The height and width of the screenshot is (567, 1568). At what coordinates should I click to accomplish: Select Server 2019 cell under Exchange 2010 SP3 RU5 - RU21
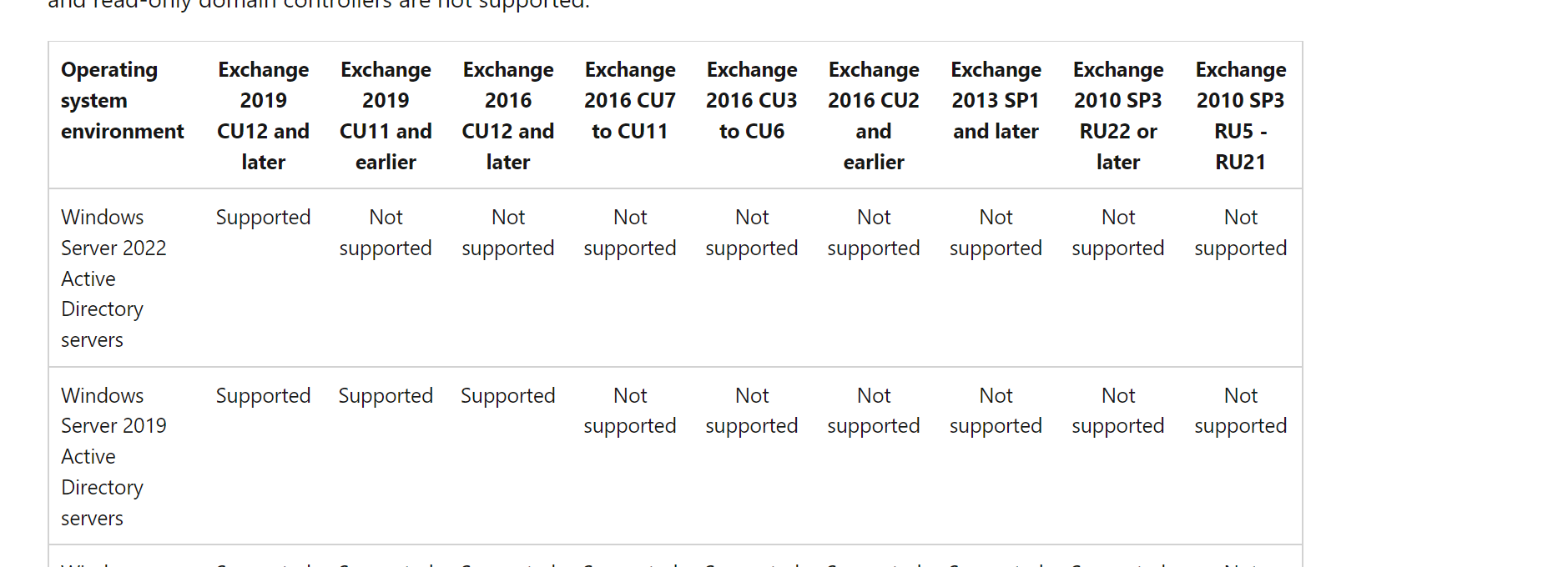[1240, 410]
